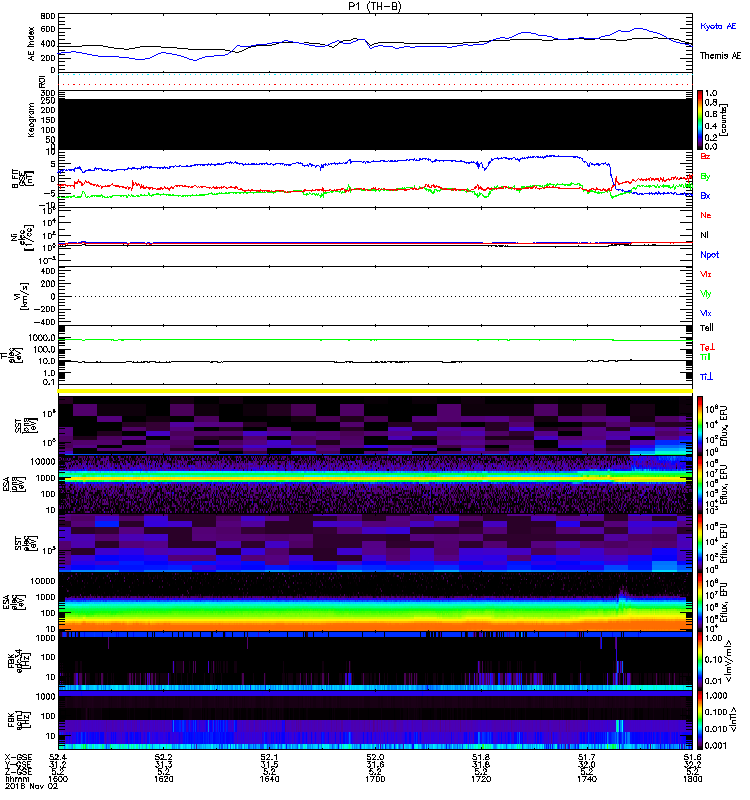The image size is (750, 800).
Task: Click the 1640 time tick label
Action: coord(269,779)
